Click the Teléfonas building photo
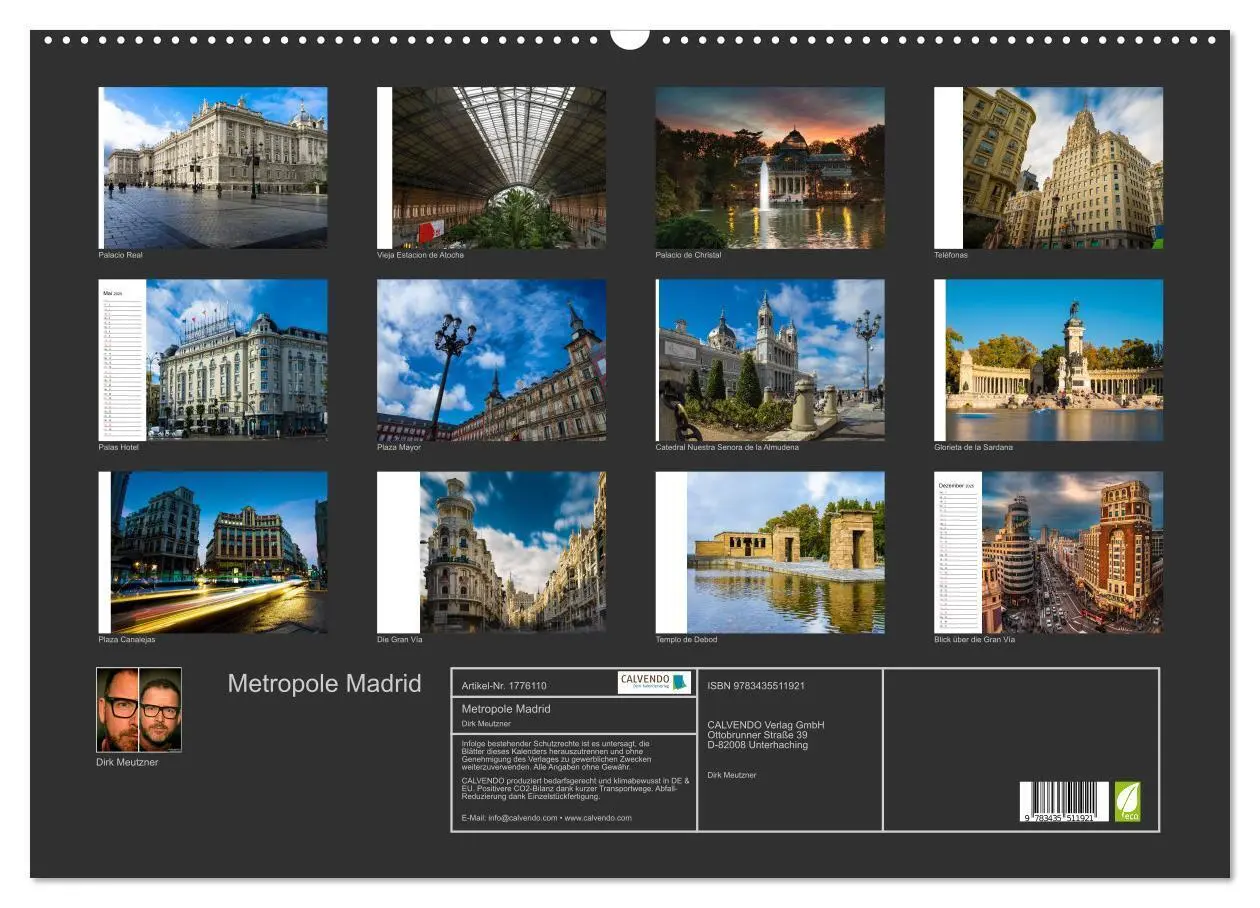 pos(1049,168)
